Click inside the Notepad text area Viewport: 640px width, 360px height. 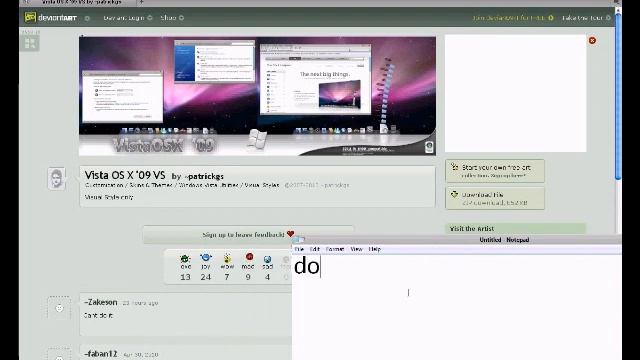[456, 307]
